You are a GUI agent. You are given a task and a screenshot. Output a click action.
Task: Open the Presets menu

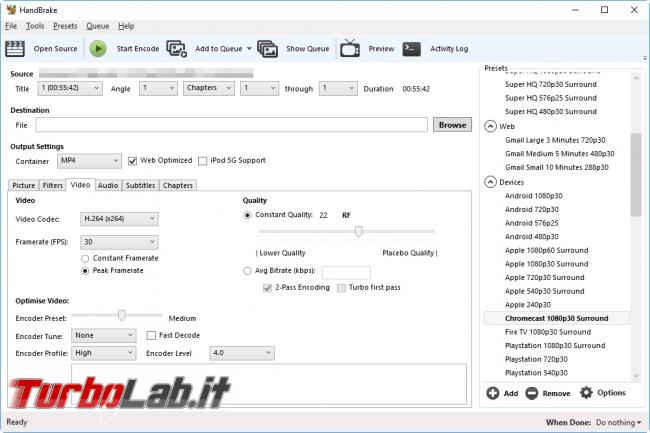(x=65, y=26)
